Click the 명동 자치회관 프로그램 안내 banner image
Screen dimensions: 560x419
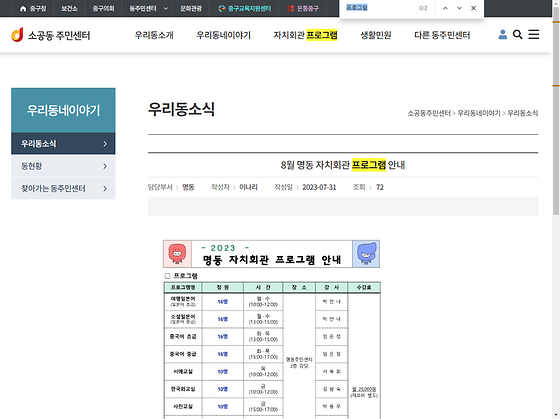coord(272,254)
